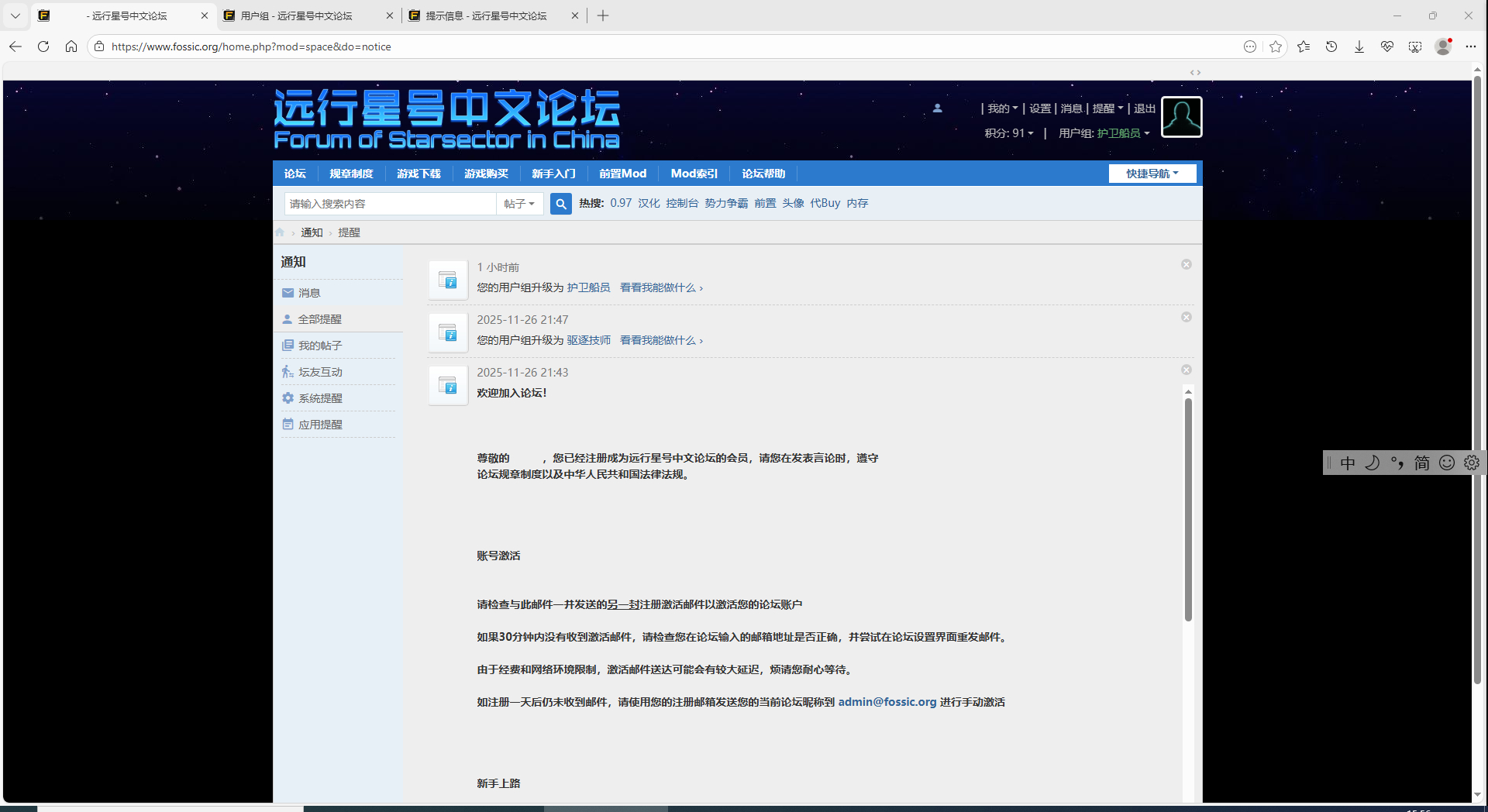Screen dimensions: 1488x812
Task: Dismiss the 欢迎加入论坛 notice with its X
Action: point(1186,370)
